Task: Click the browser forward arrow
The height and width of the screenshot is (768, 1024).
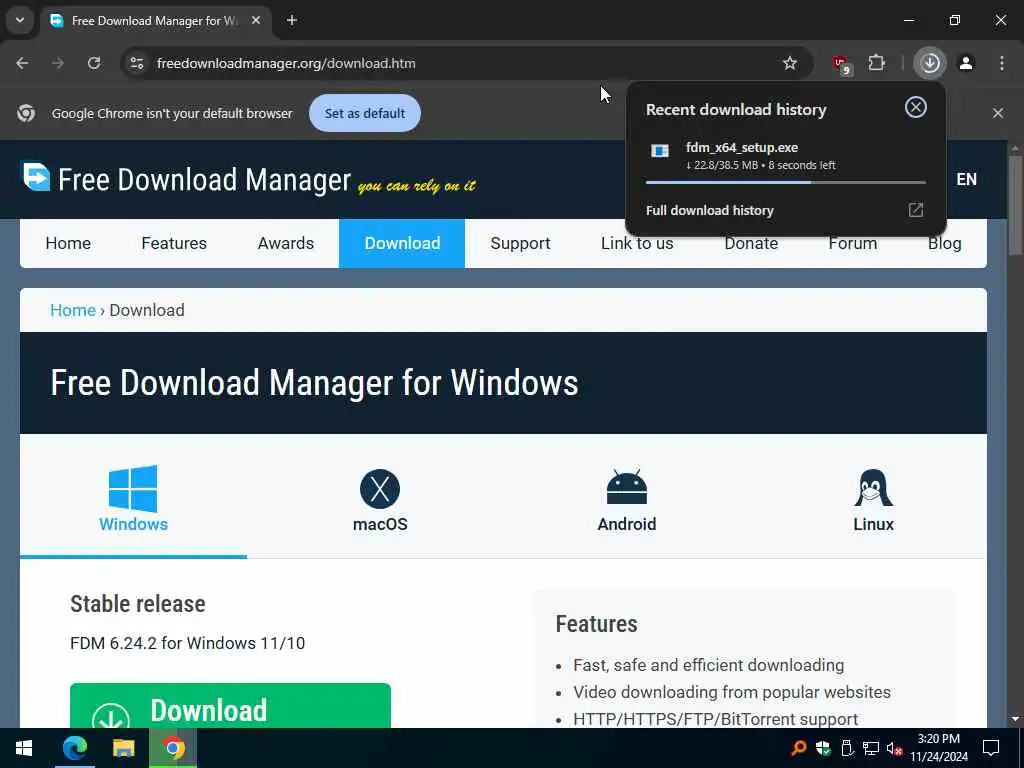Action: [x=58, y=63]
